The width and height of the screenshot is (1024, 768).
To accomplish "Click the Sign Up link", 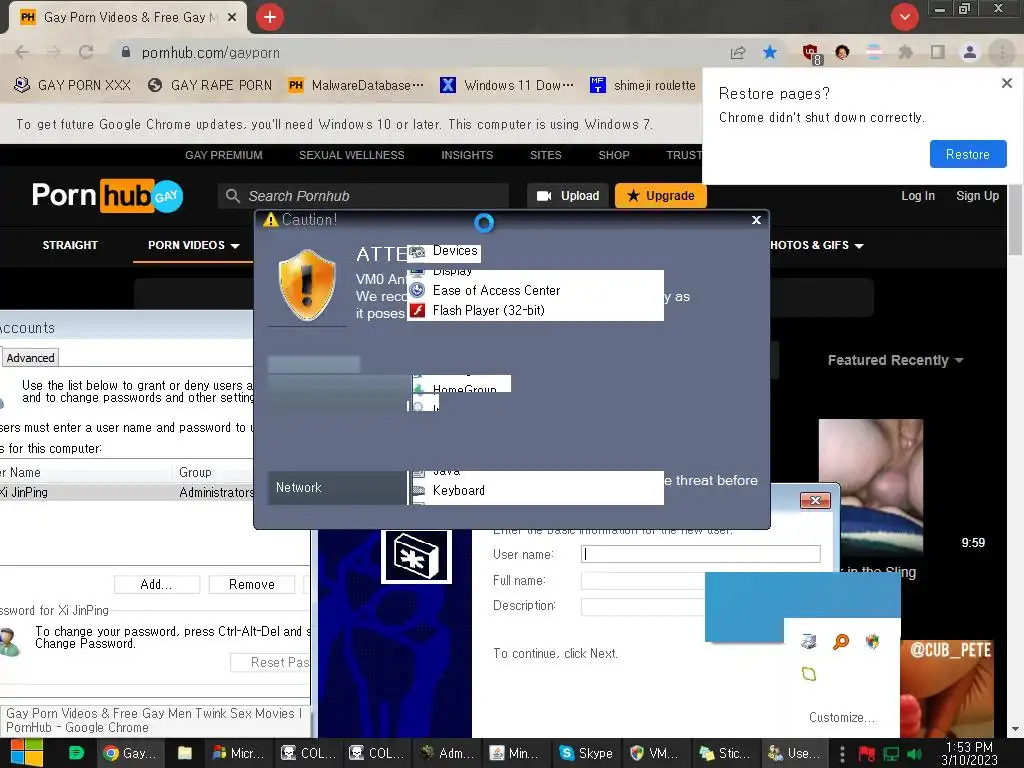I will coord(977,196).
